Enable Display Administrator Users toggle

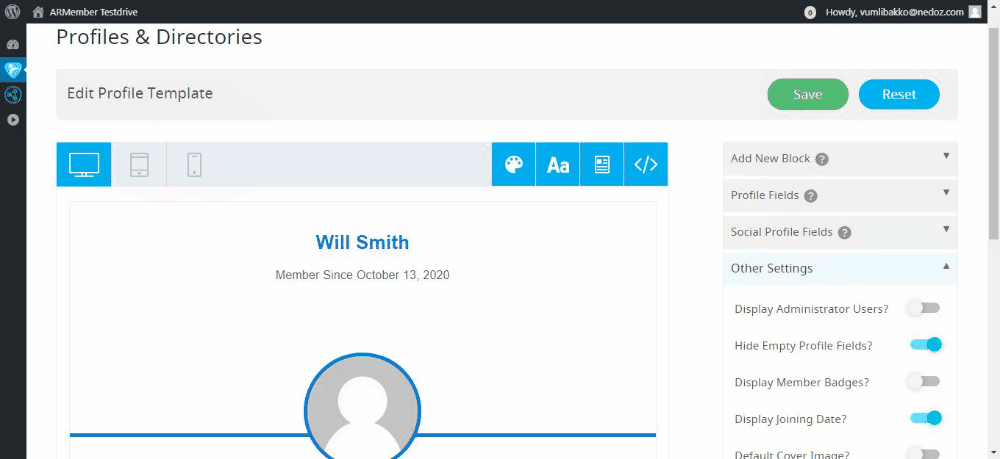pos(925,309)
